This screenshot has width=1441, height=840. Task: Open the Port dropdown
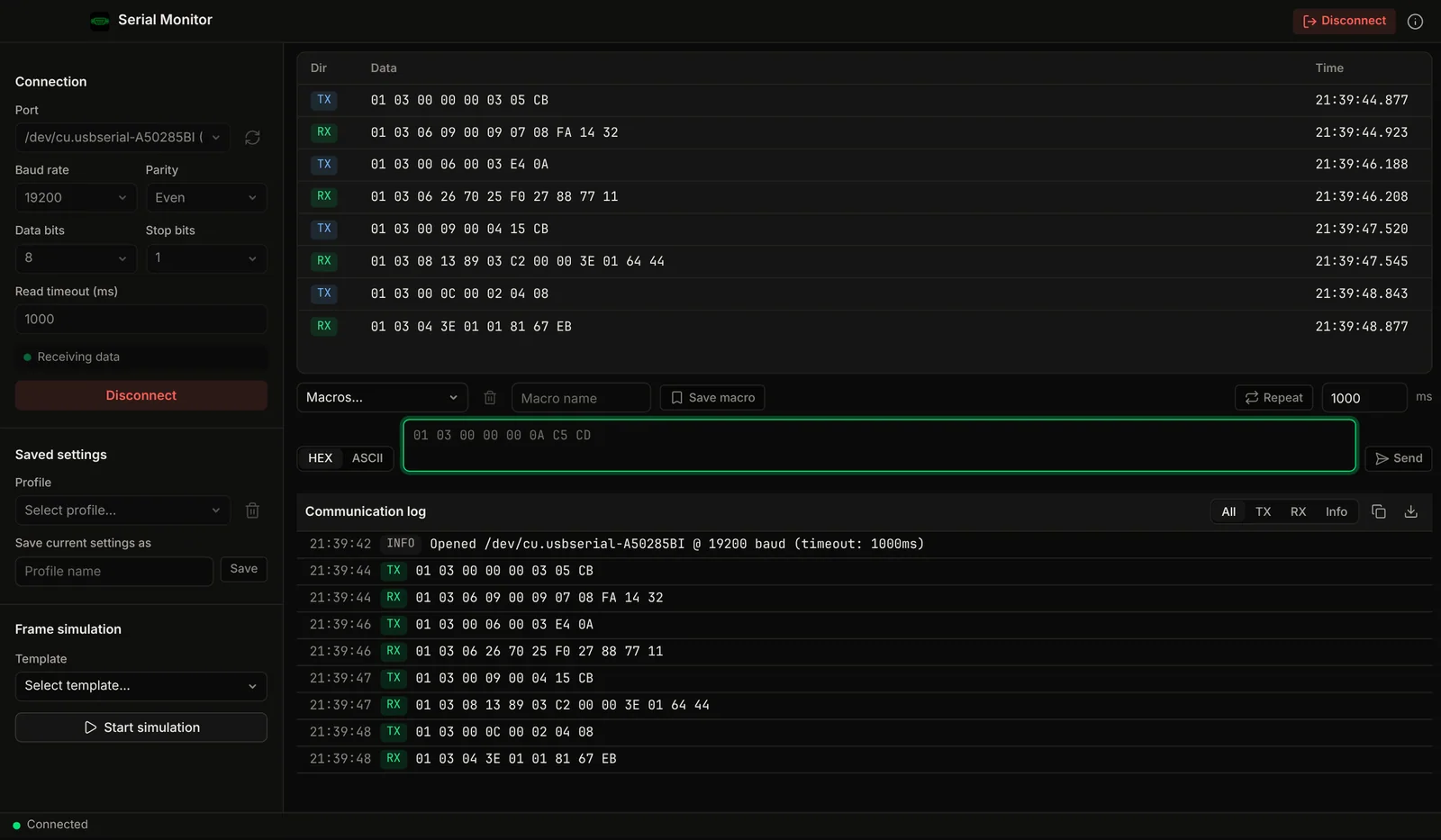click(122, 138)
